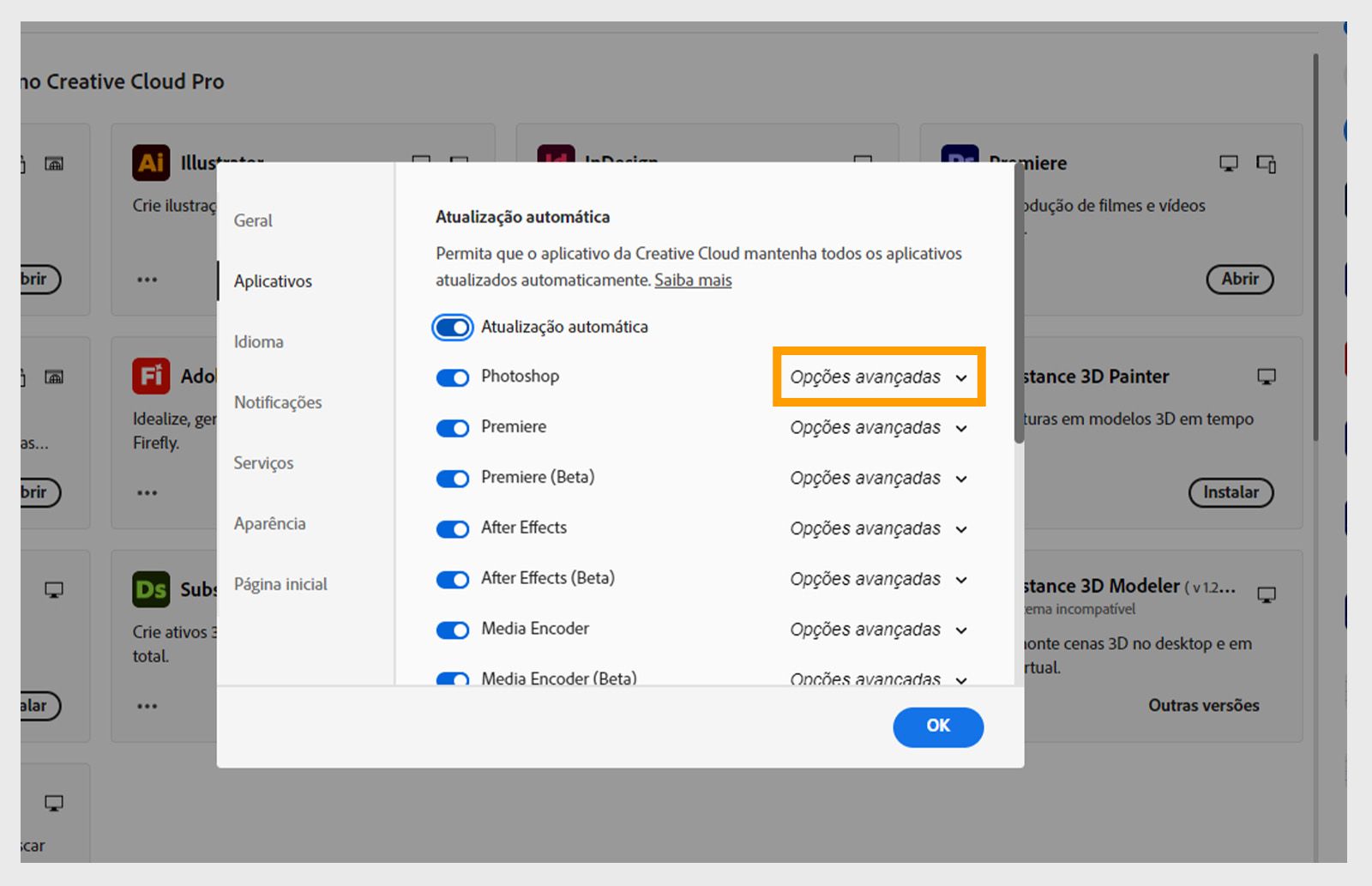Viewport: 1372px width, 886px height.
Task: Click the Adobe Firefly Fi app icon
Action: coord(151,376)
